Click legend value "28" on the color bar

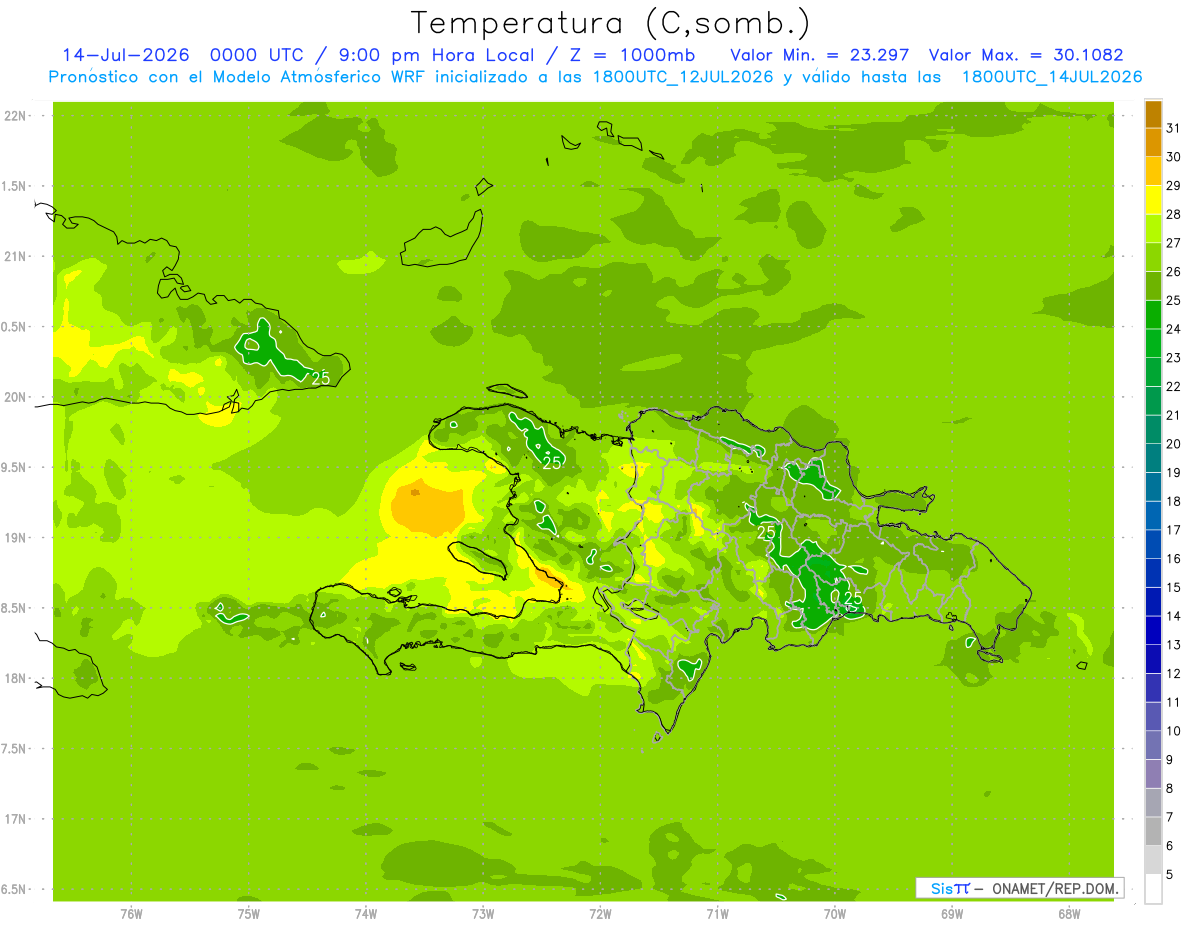(1173, 213)
